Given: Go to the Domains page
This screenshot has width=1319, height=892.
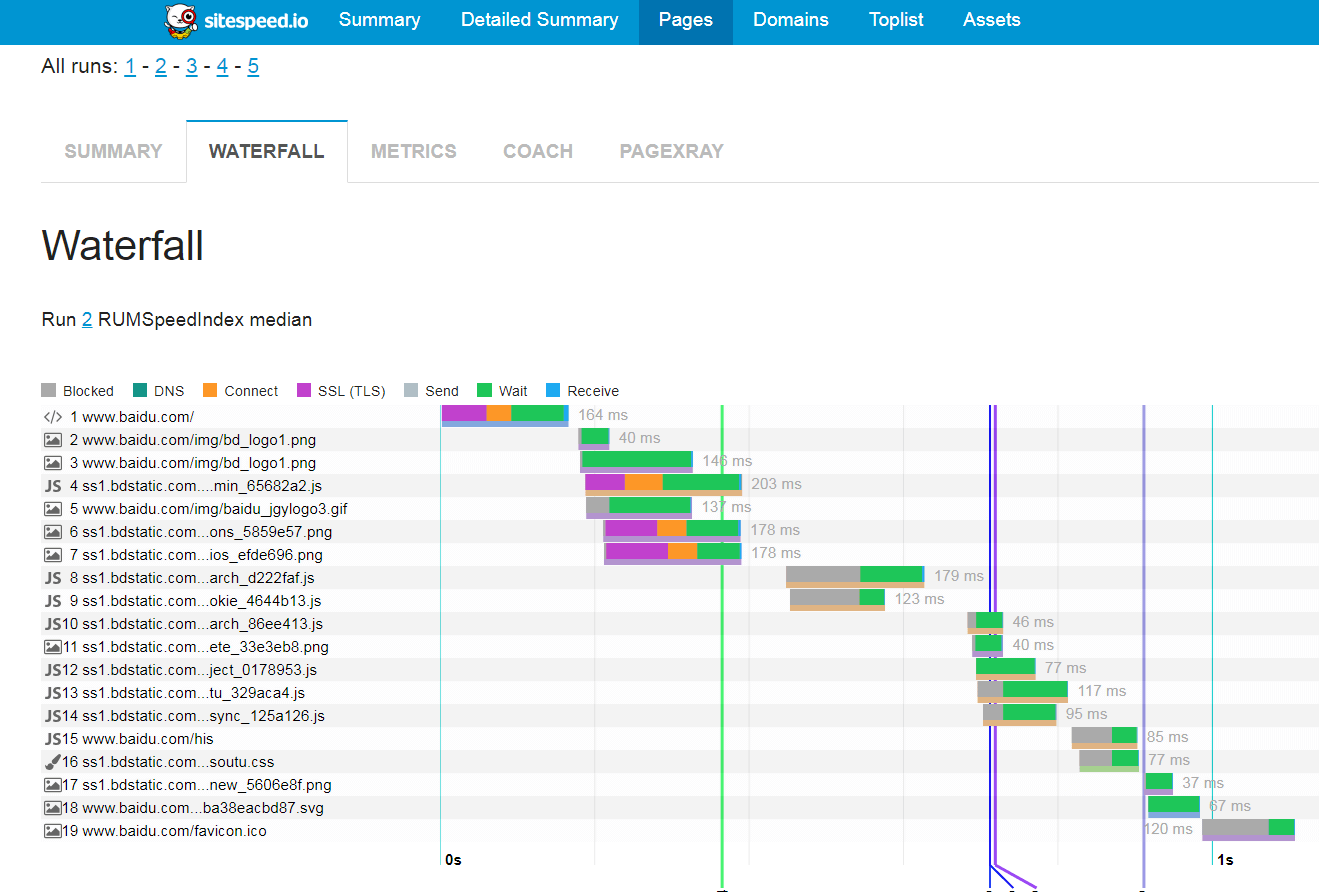Looking at the screenshot, I should point(790,20).
